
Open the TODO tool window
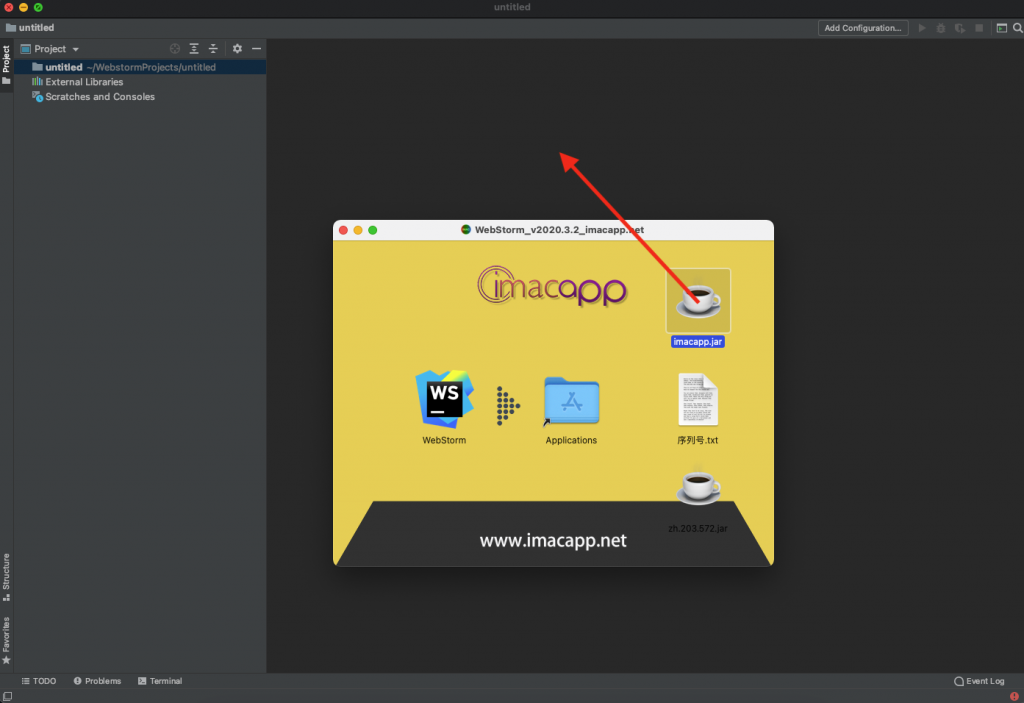point(39,681)
